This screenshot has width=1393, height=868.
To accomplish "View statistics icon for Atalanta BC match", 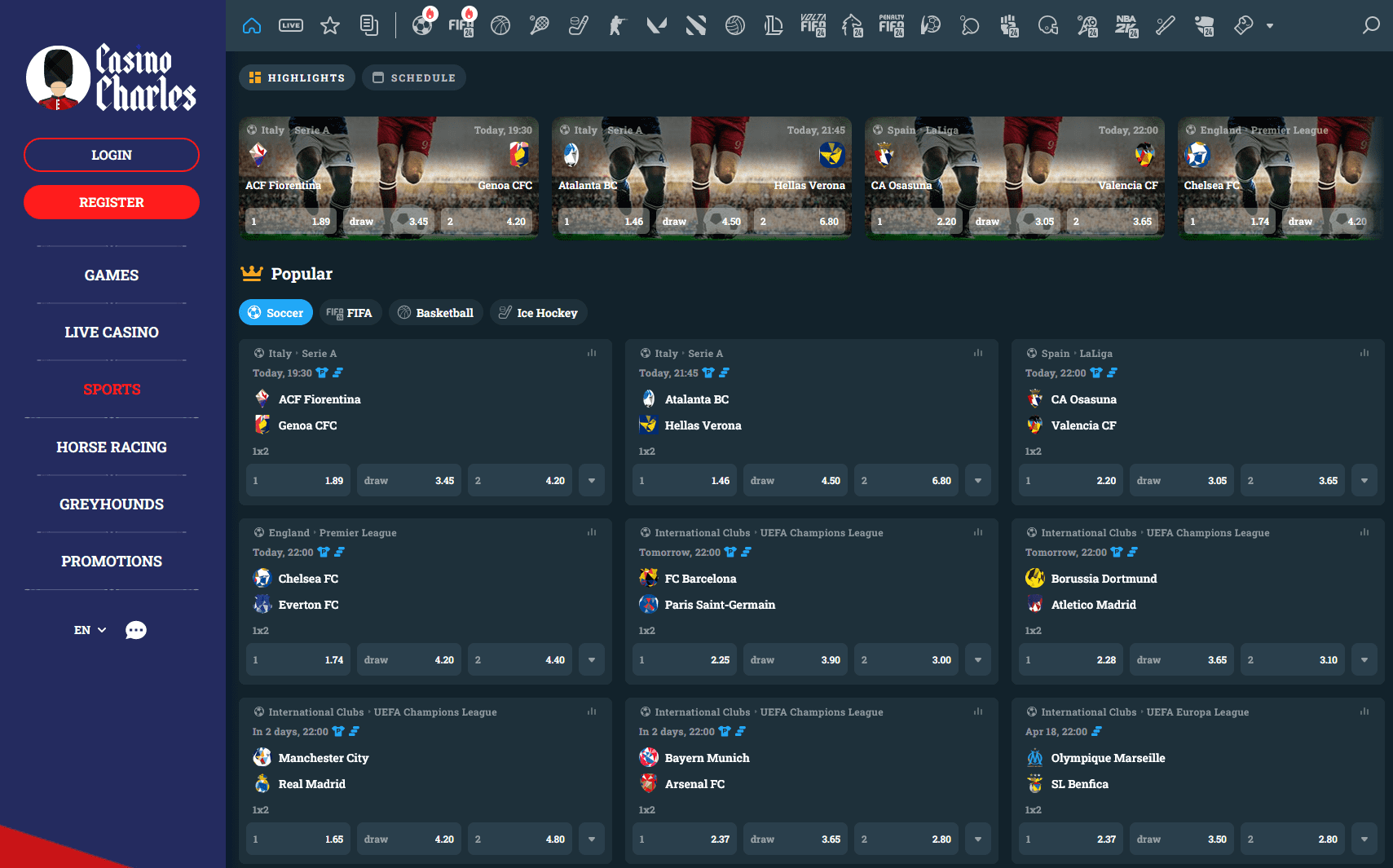I will tap(977, 353).
